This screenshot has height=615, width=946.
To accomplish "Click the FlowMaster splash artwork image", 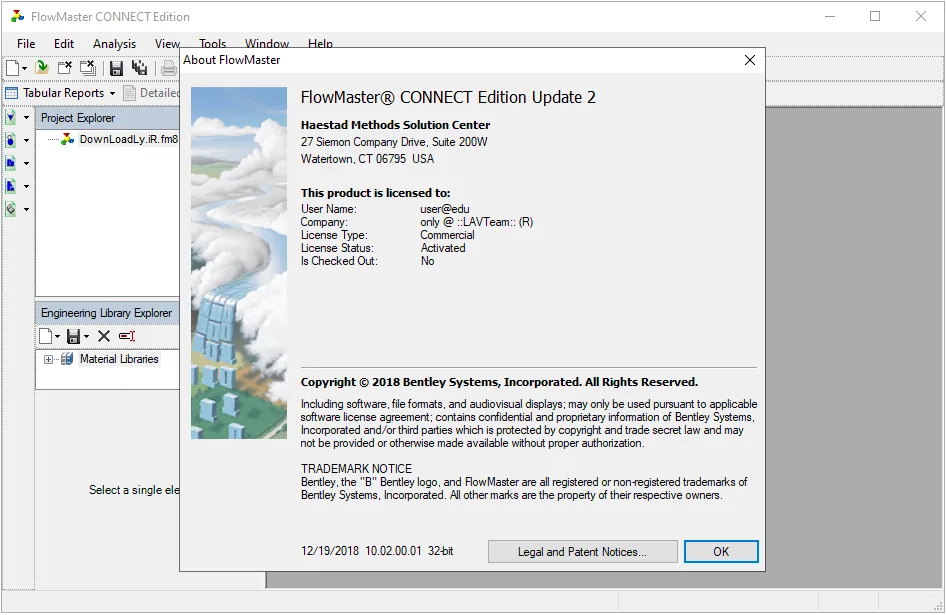I will pyautogui.click(x=239, y=263).
